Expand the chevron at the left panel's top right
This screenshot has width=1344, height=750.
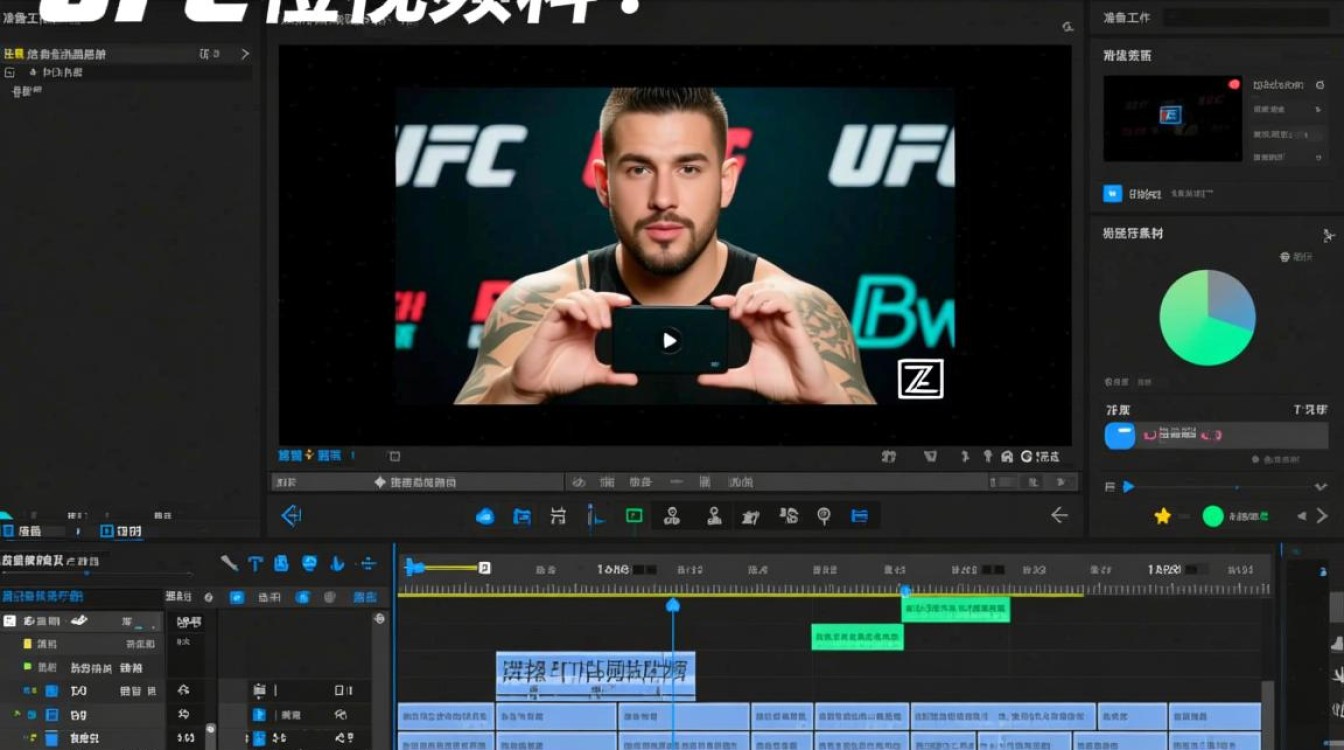click(245, 54)
